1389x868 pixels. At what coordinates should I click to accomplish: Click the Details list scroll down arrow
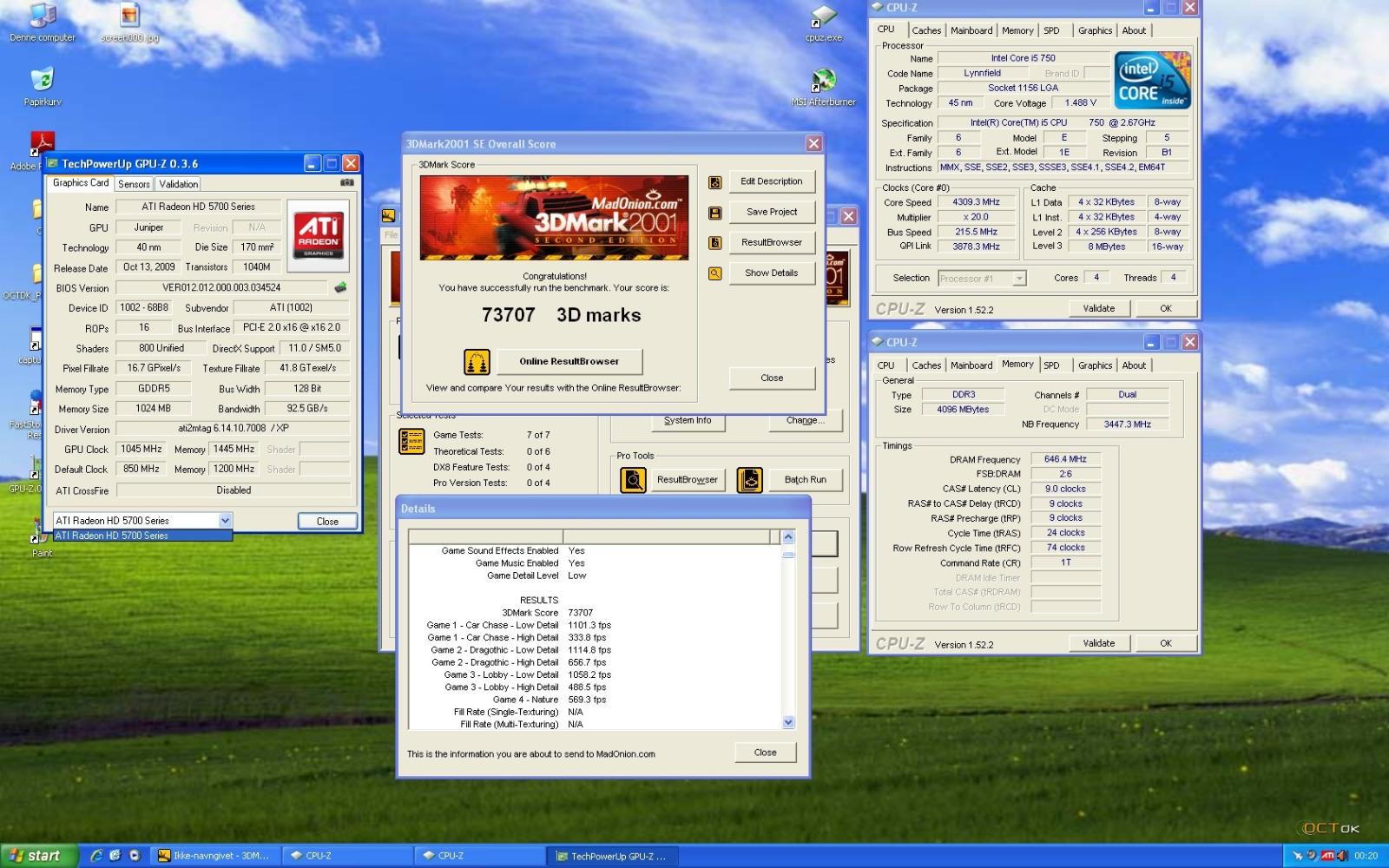pos(788,721)
